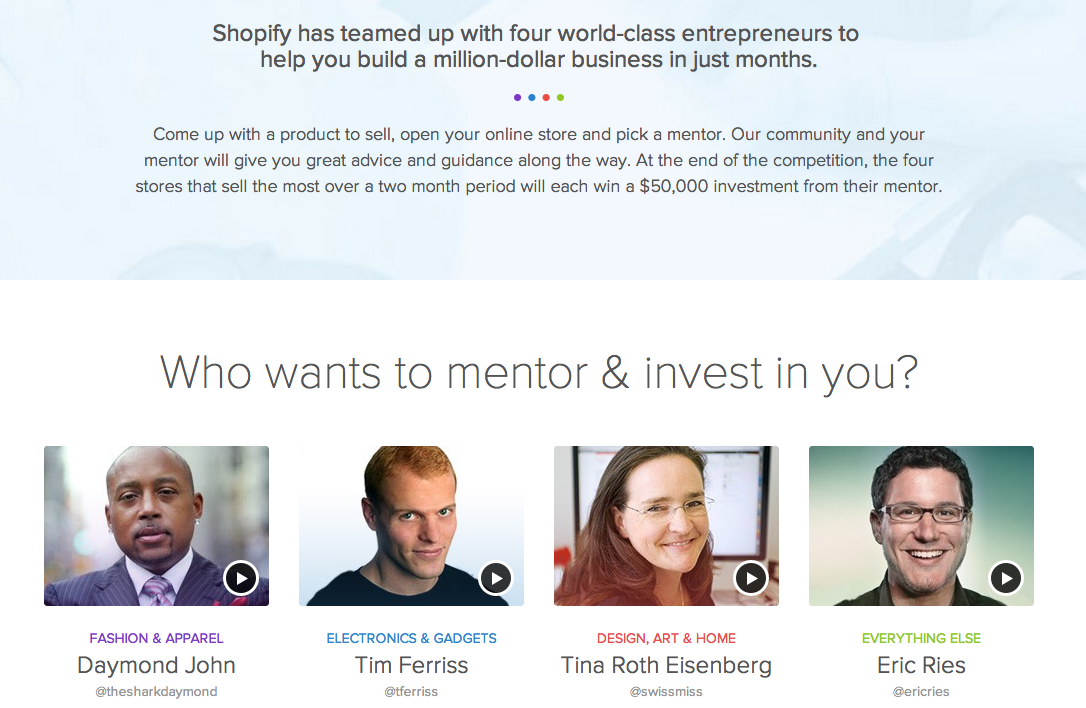Viewport: 1086px width, 708px height.
Task: Click the green dot in the divider
Action: [561, 97]
